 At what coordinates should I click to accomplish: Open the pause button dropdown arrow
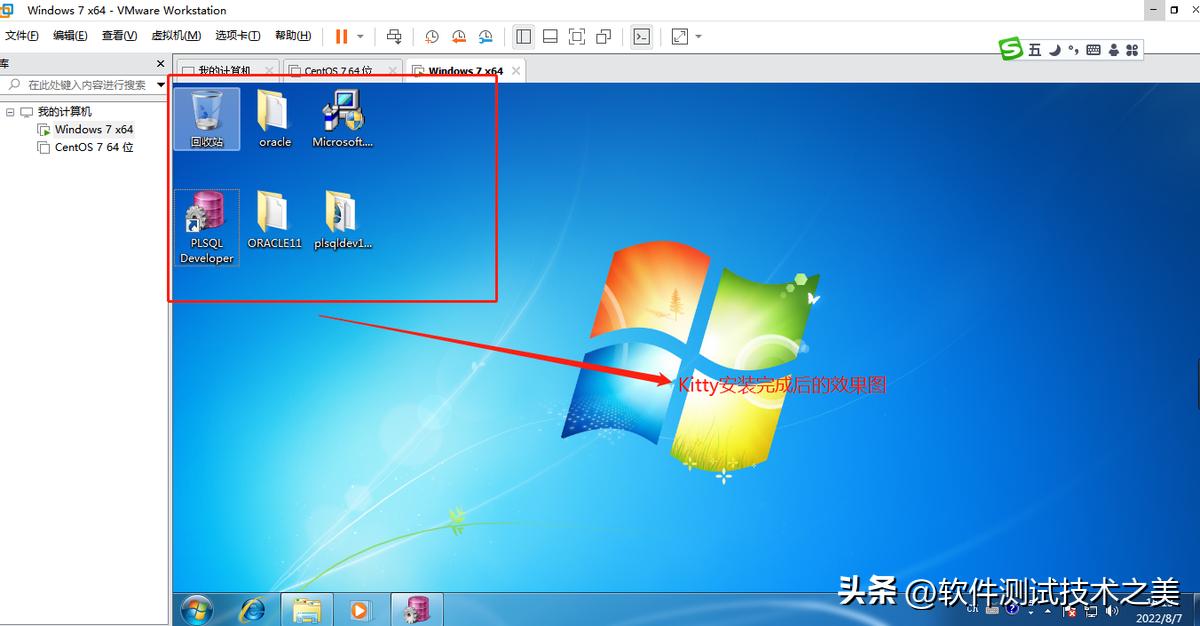click(360, 36)
